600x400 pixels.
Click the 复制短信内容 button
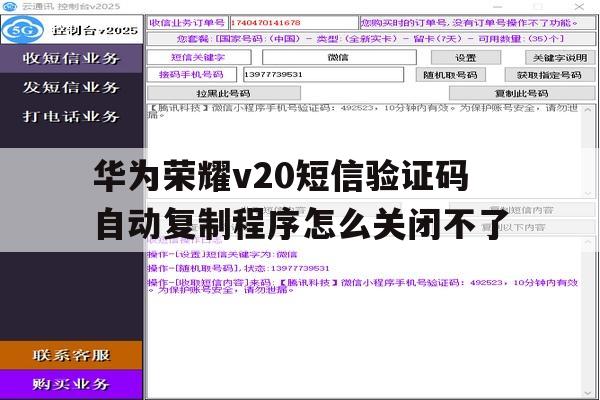pos(522,210)
